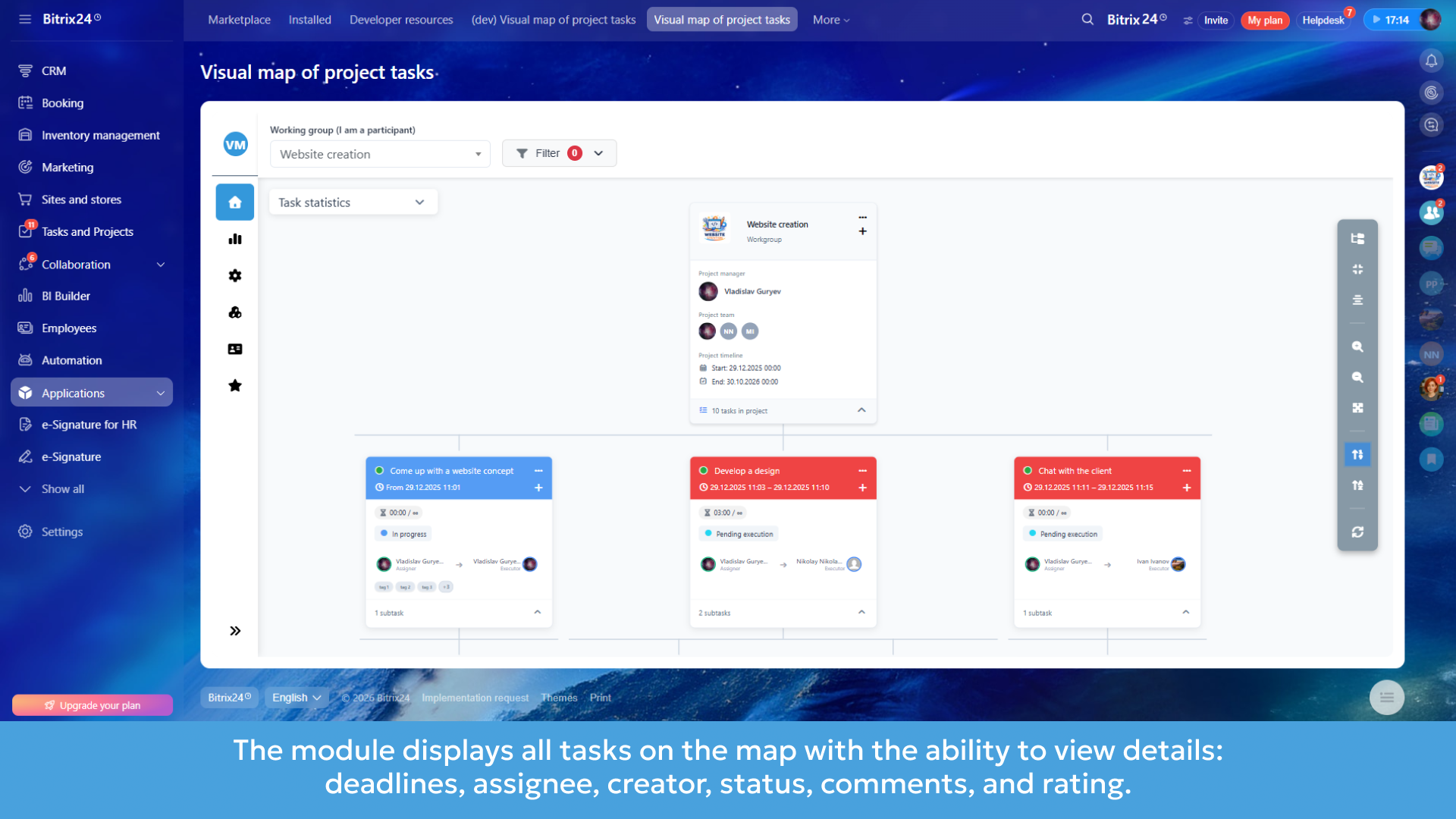Screen dimensions: 1456x819
Task: Click the tree structure layout icon
Action: [1357, 239]
